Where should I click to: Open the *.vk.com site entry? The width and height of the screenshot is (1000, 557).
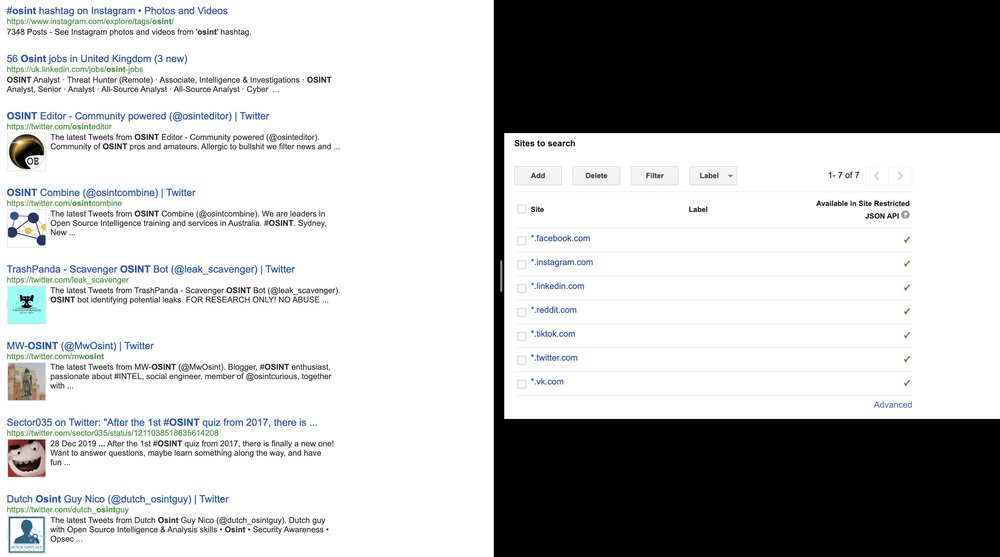pos(547,382)
